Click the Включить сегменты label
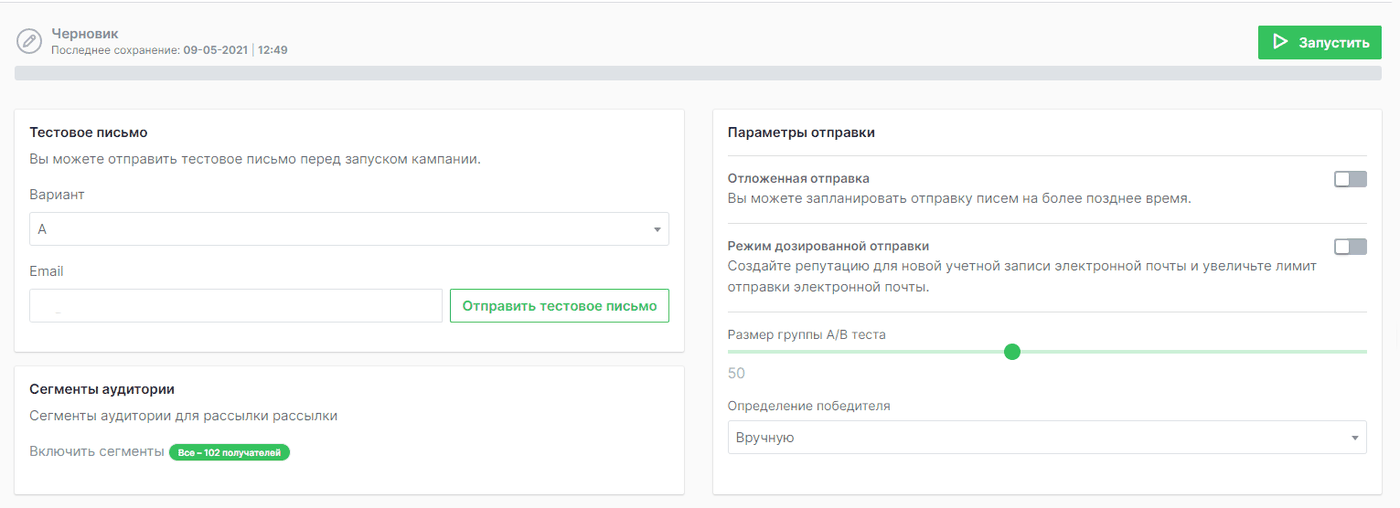 coord(97,452)
